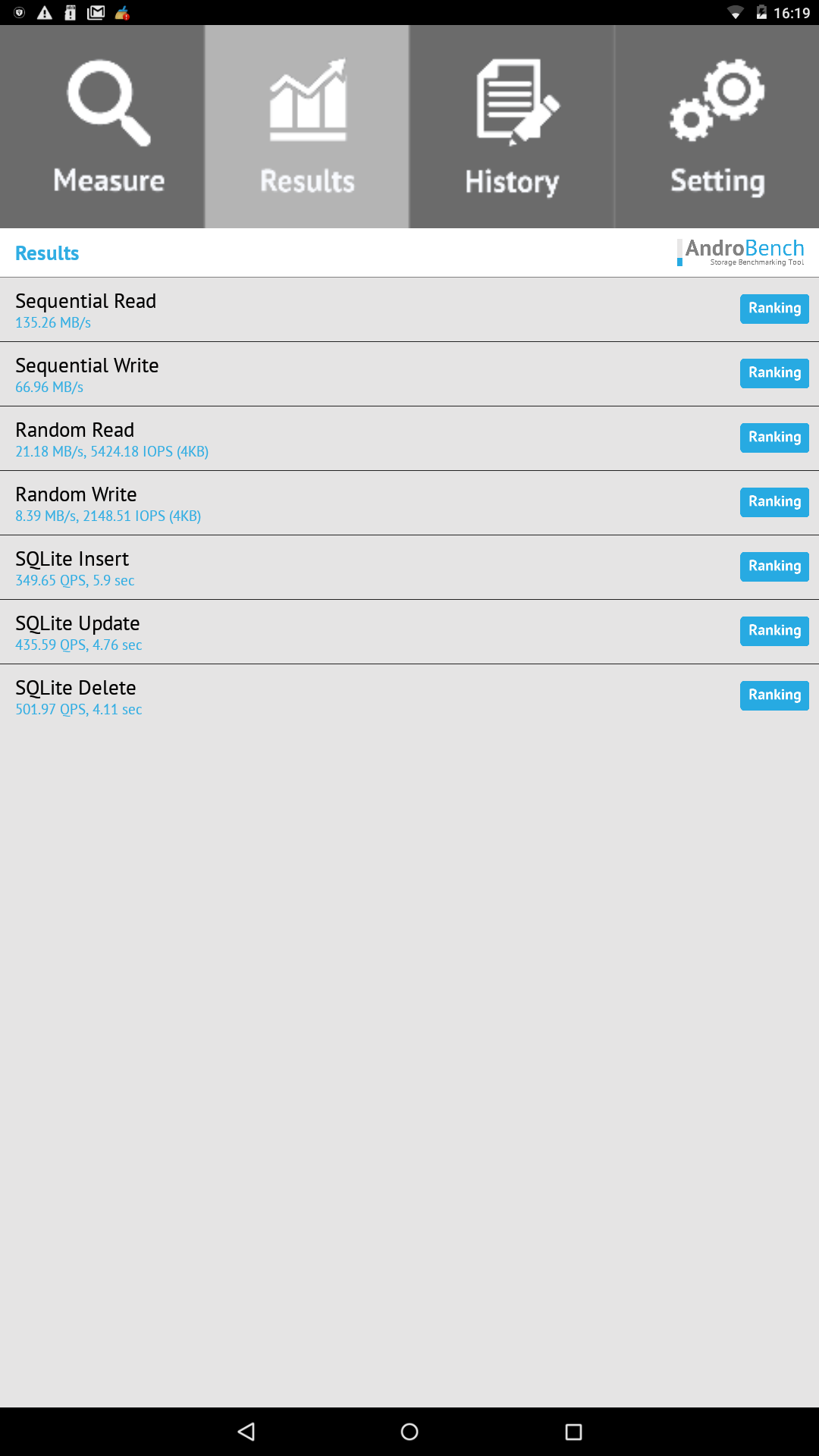Open Ranking for SQLite Update
The height and width of the screenshot is (1456, 819).
point(774,631)
